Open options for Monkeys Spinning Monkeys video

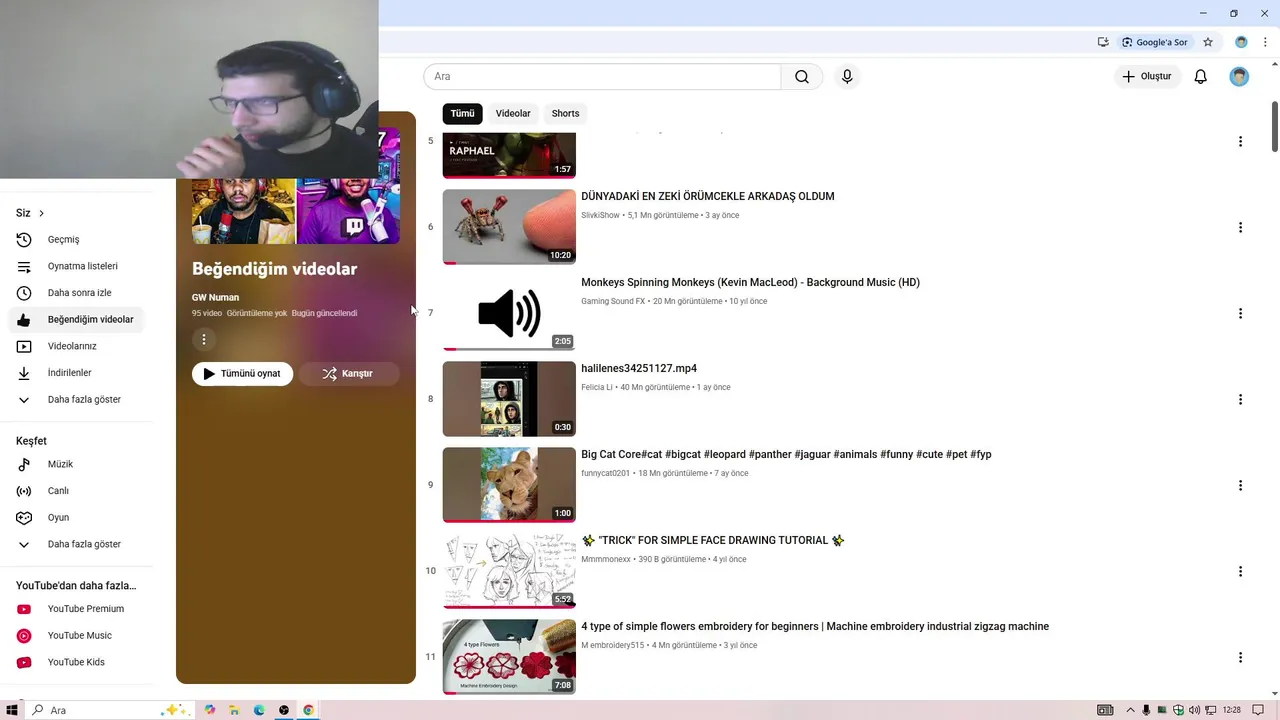(1240, 313)
